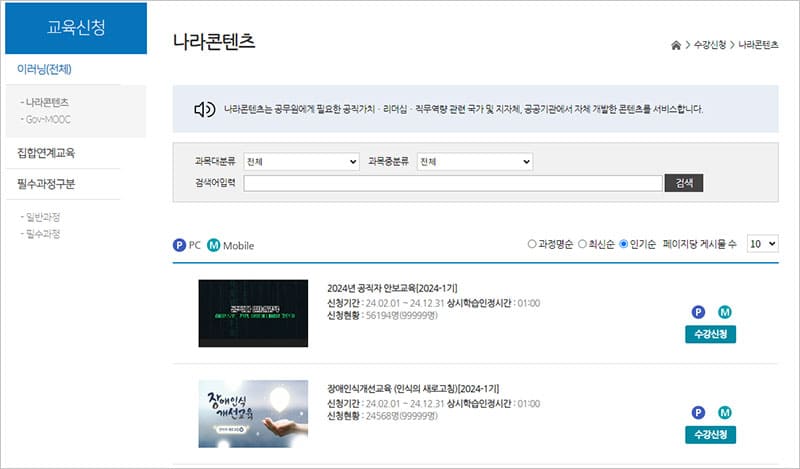Click the 검색 search button

(x=684, y=183)
